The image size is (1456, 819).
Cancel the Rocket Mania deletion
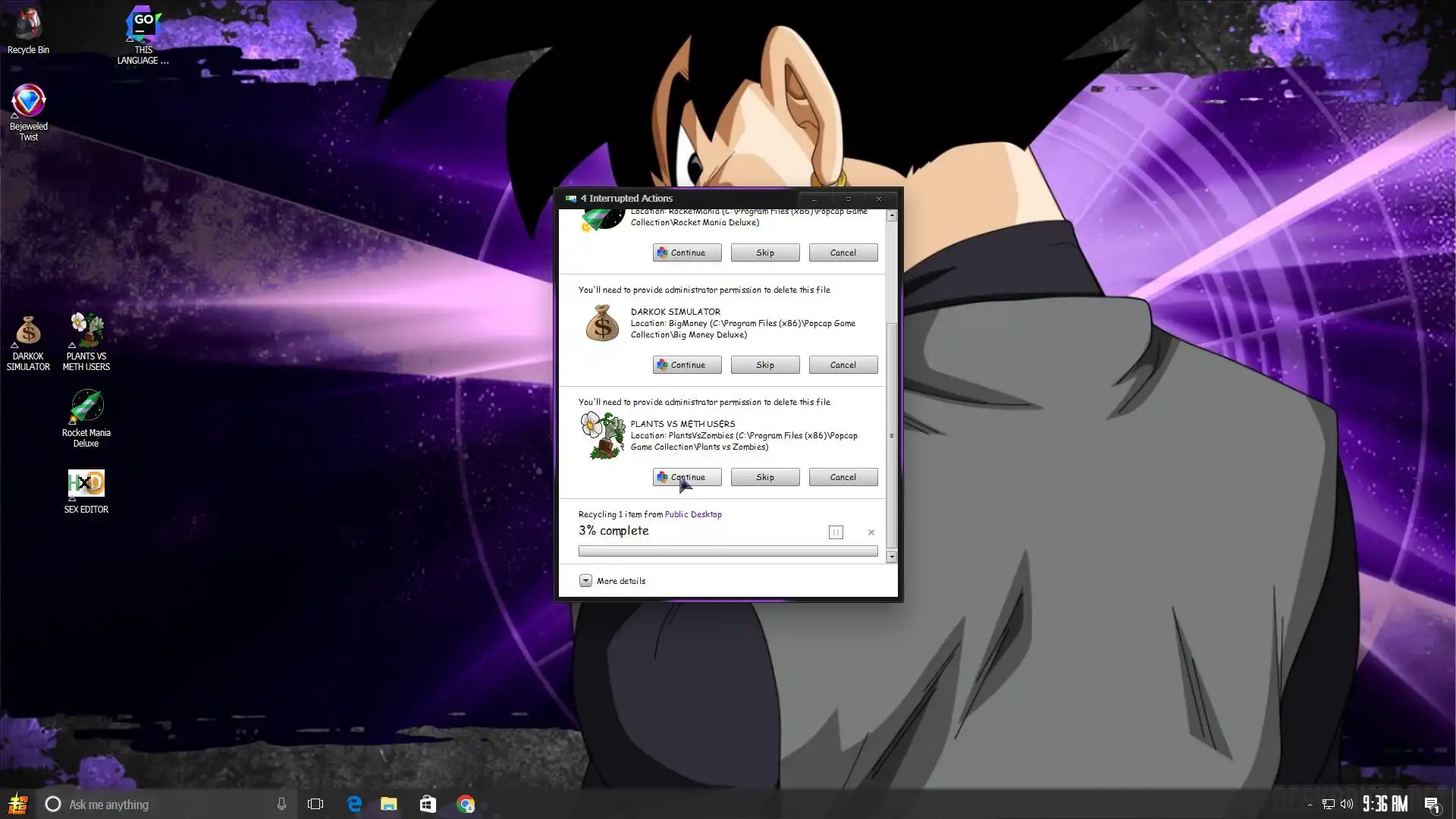(843, 253)
